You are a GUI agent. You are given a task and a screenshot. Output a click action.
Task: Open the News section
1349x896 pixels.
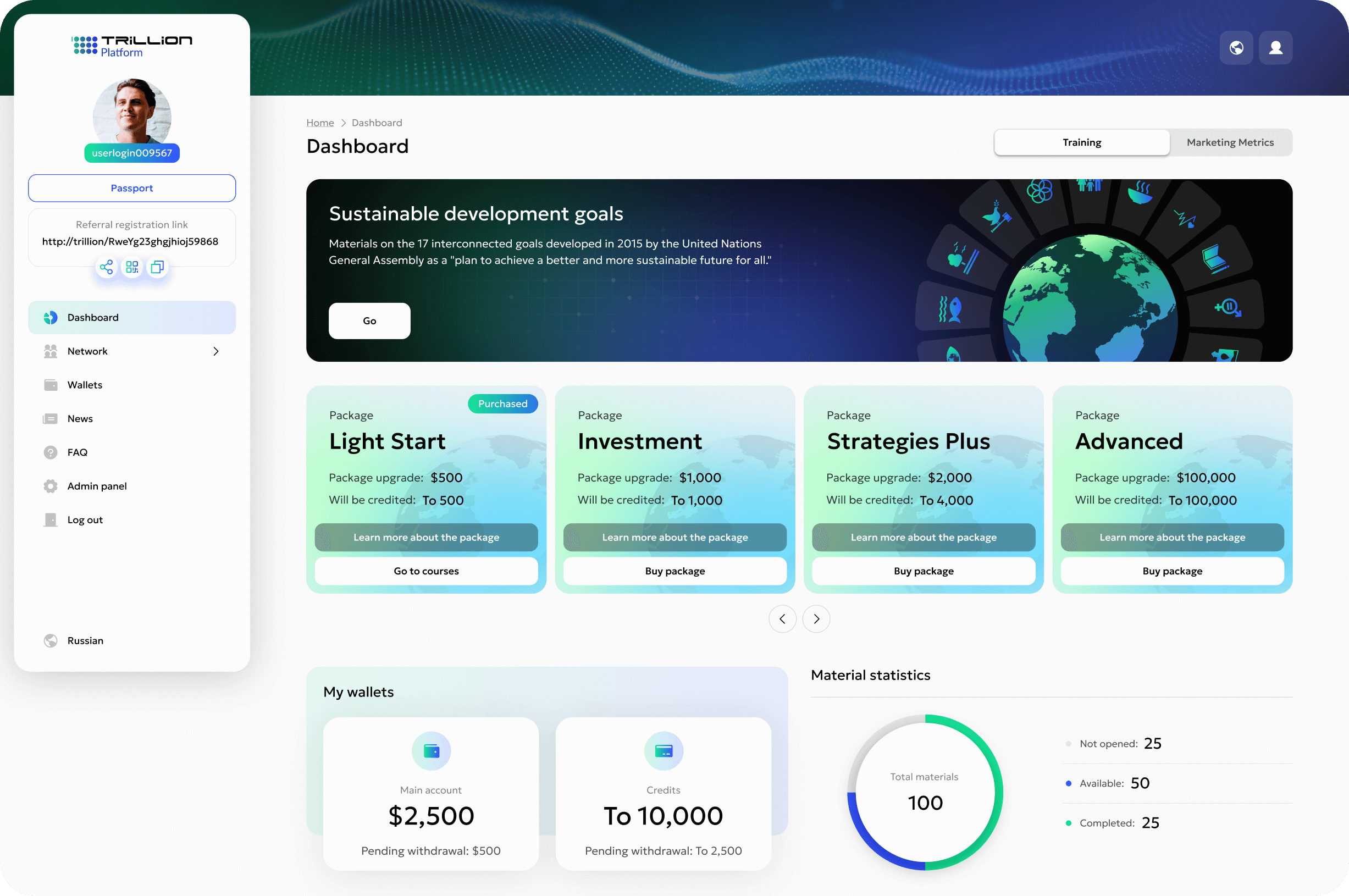point(79,418)
